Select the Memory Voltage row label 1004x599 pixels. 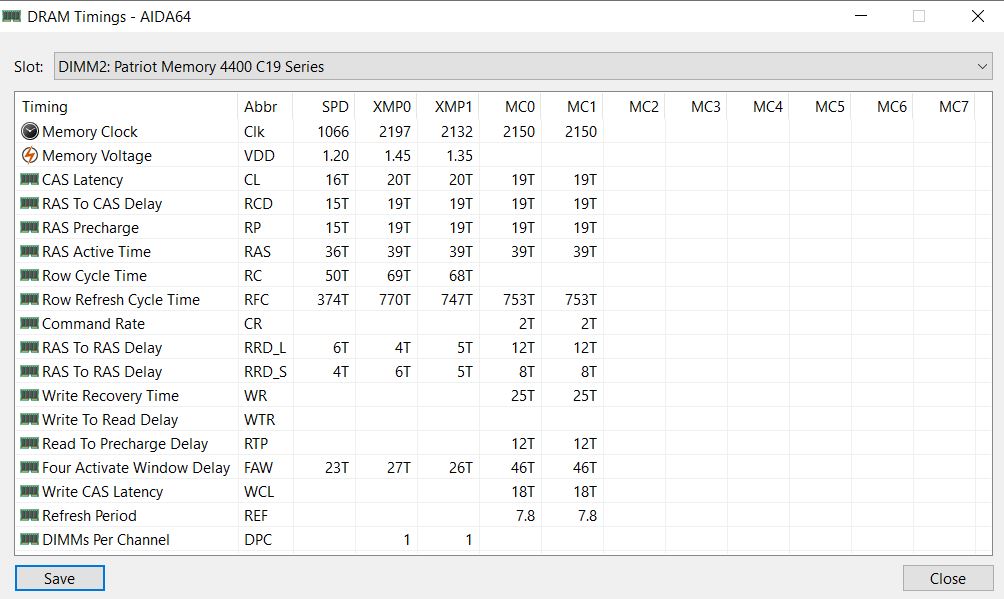click(97, 156)
